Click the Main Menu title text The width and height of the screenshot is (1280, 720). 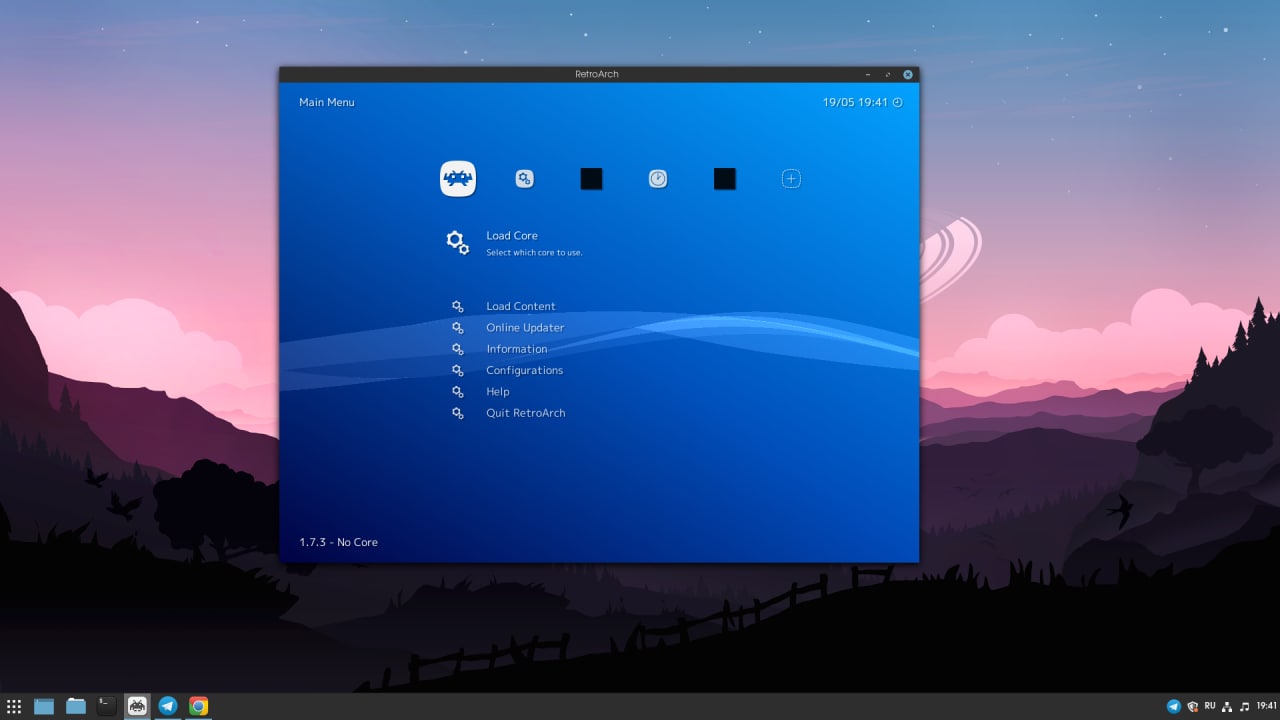click(x=327, y=102)
